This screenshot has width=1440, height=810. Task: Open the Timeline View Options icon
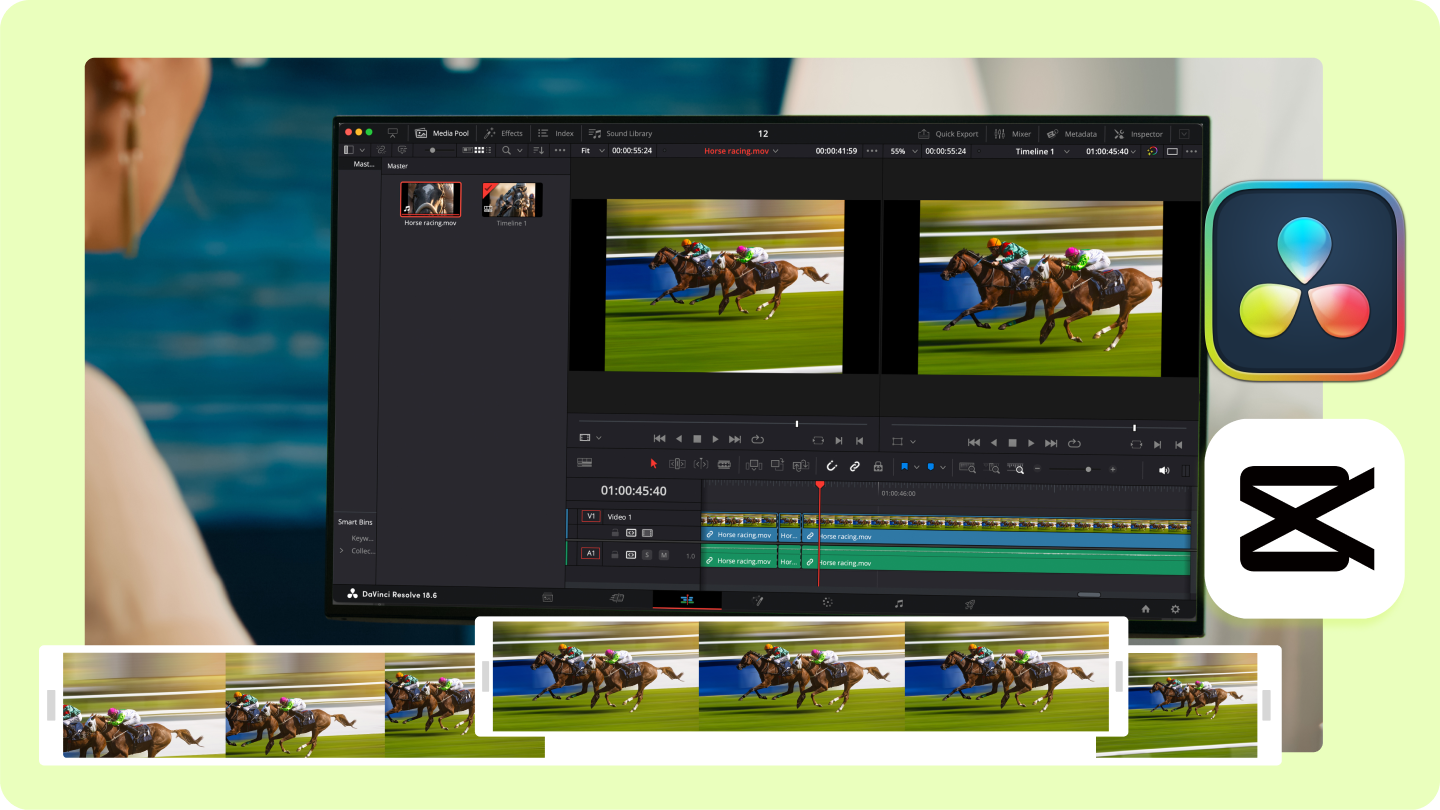pos(585,463)
